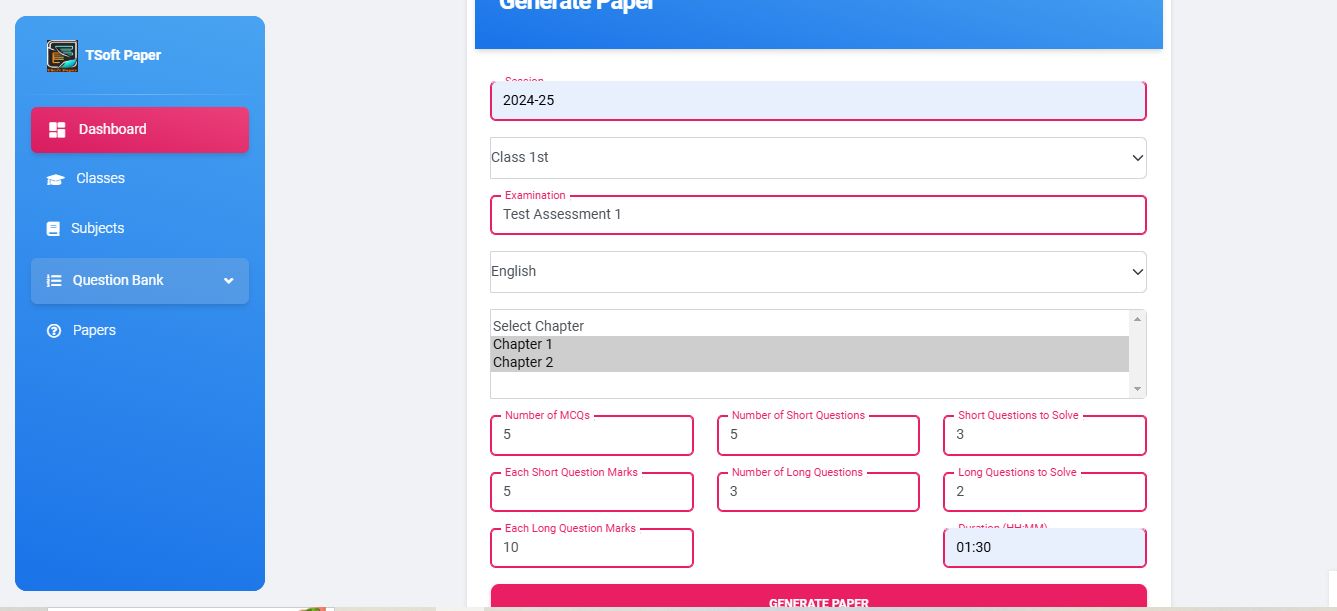Click the Classes graduation cap icon
Screen dimensions: 1337x611
click(x=55, y=180)
